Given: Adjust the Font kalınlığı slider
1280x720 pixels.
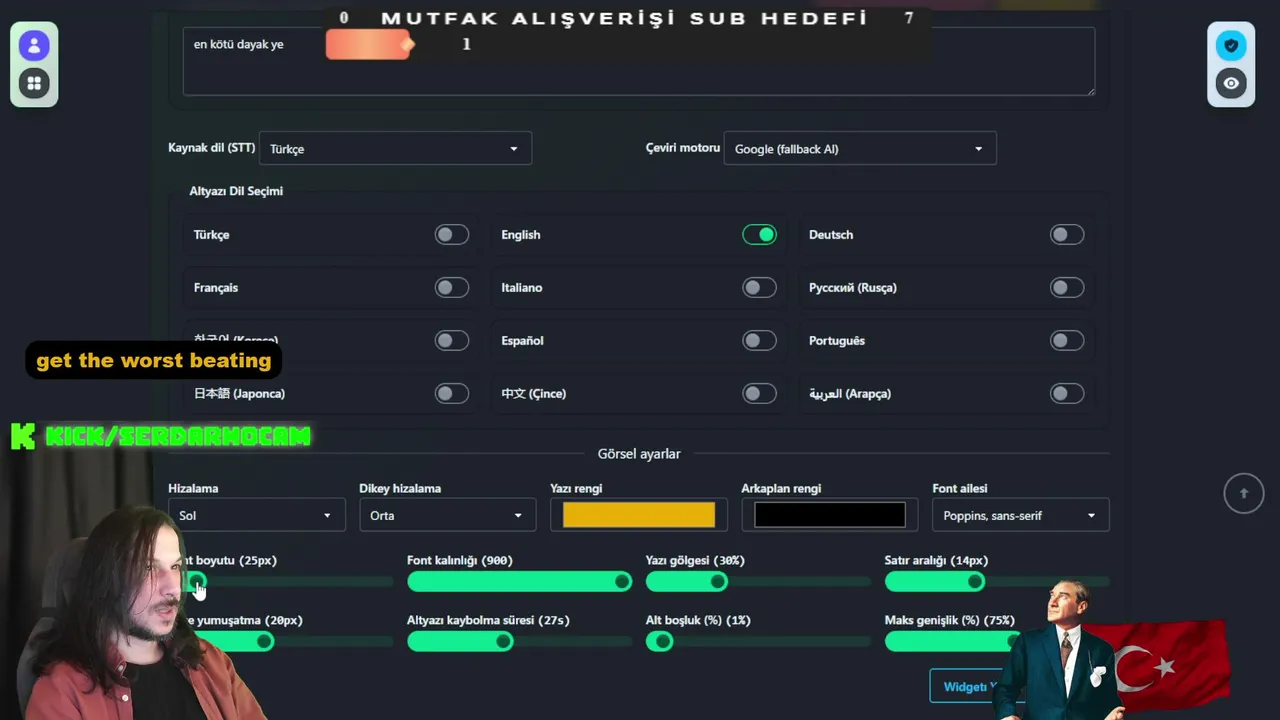Looking at the screenshot, I should click(519, 581).
